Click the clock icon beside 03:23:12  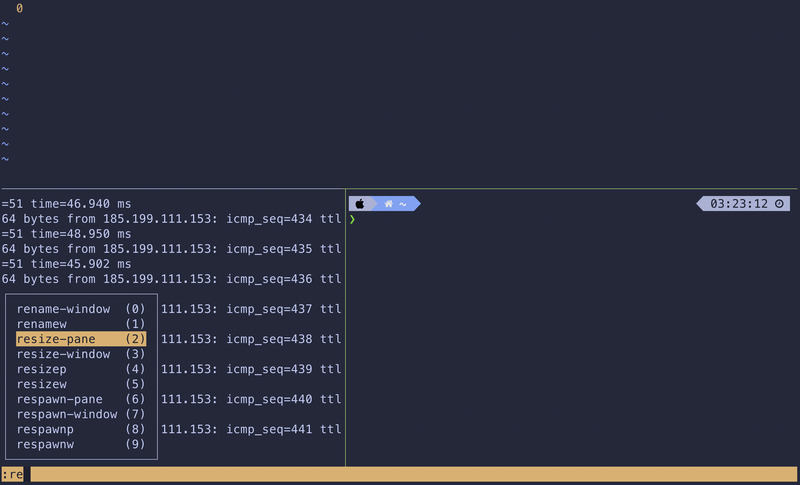(x=779, y=204)
